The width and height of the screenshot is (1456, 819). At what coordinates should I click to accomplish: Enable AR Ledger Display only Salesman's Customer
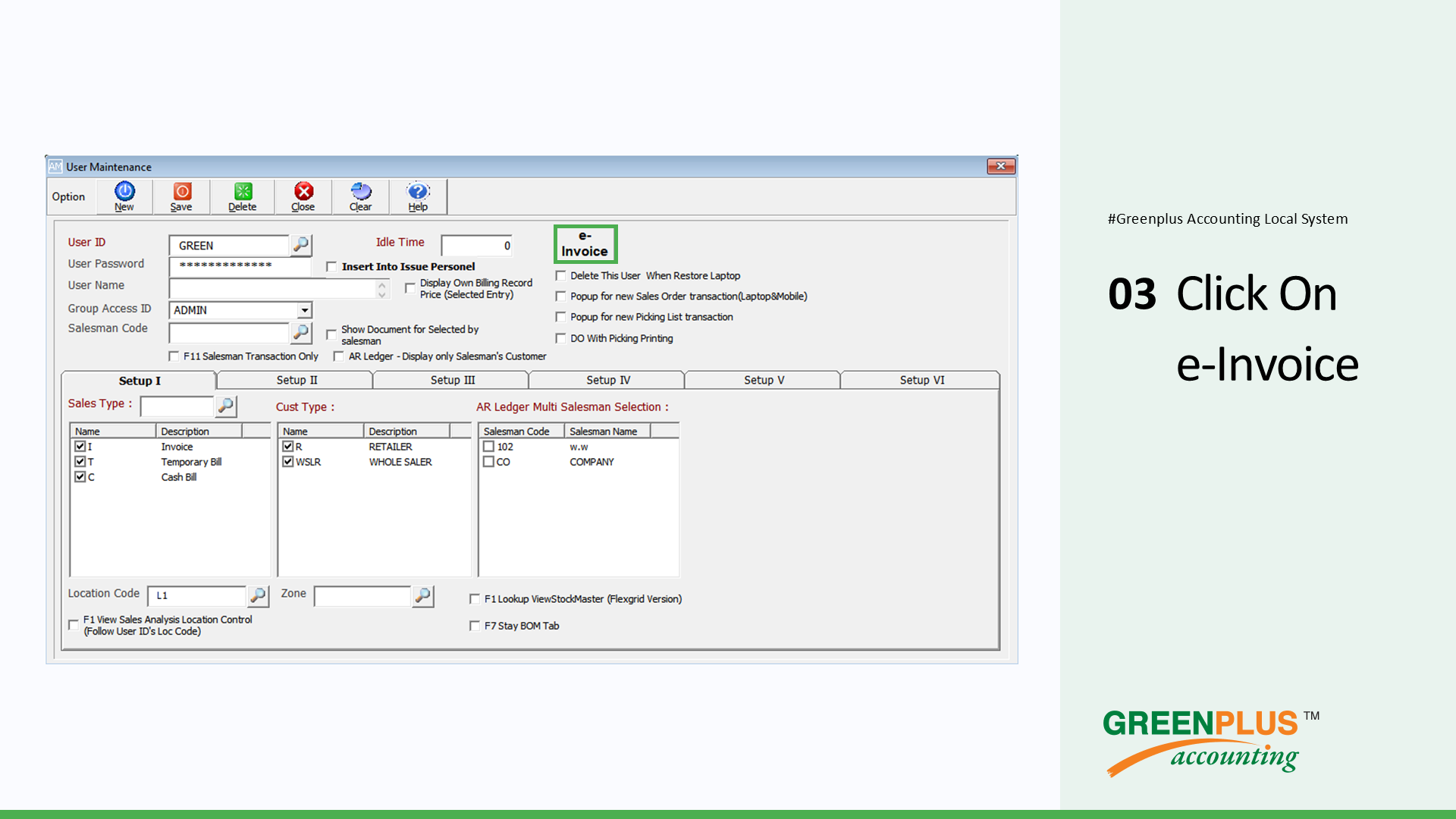[x=339, y=356]
